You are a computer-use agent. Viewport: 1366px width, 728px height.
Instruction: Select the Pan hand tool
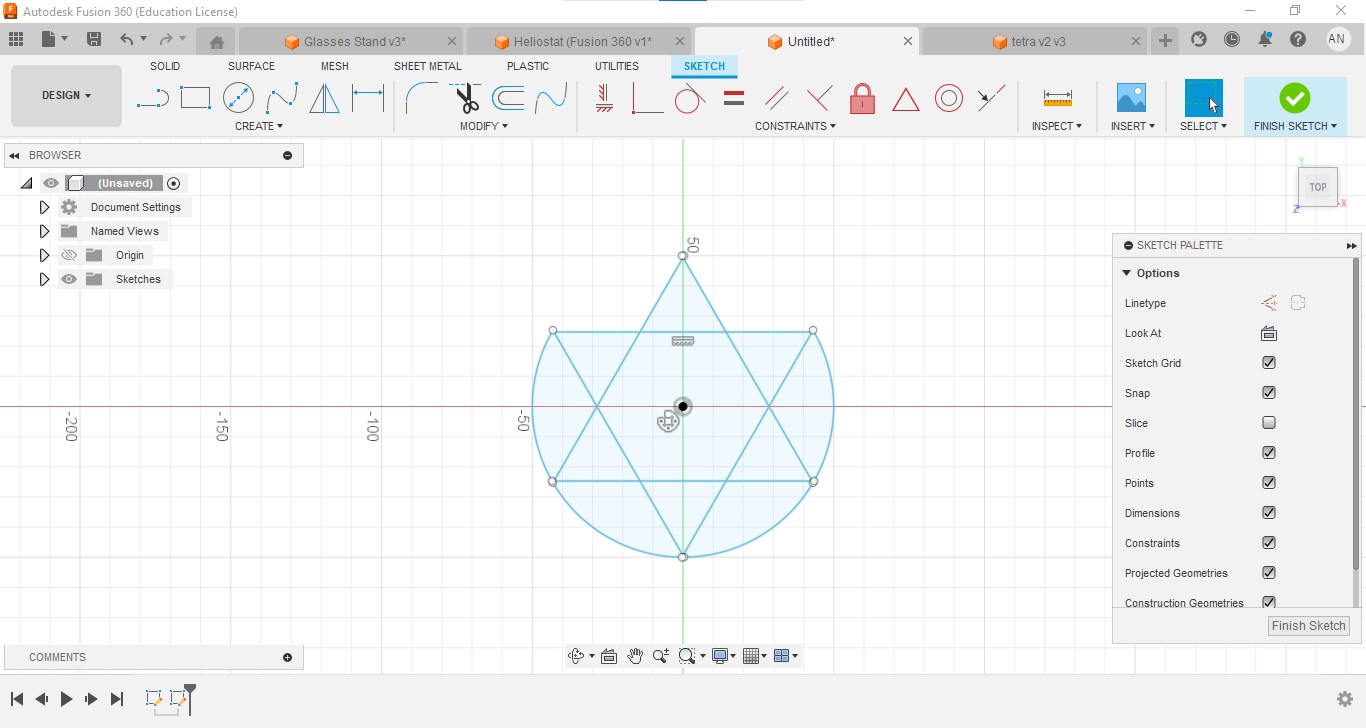635,656
